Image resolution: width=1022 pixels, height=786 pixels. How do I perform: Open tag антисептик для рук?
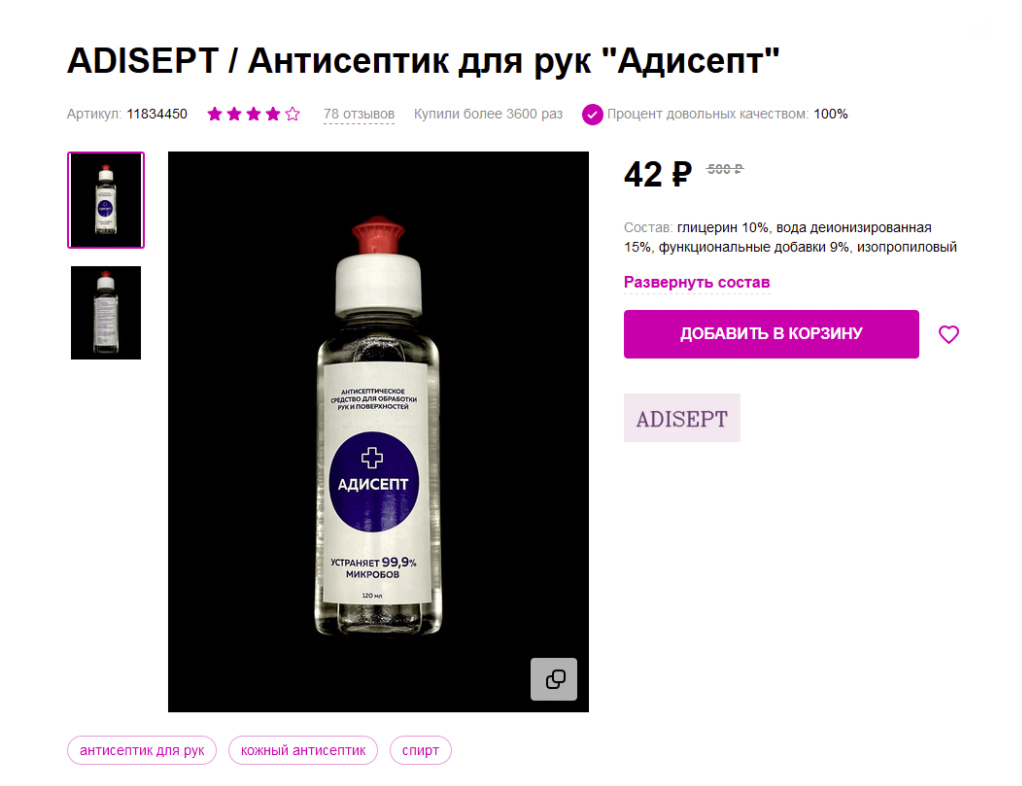pyautogui.click(x=142, y=751)
